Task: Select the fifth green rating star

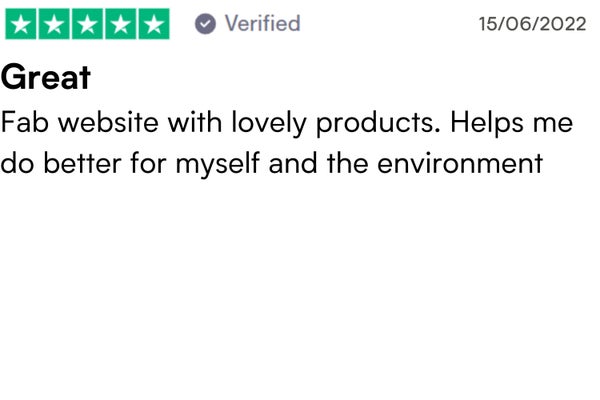Action: (x=154, y=24)
